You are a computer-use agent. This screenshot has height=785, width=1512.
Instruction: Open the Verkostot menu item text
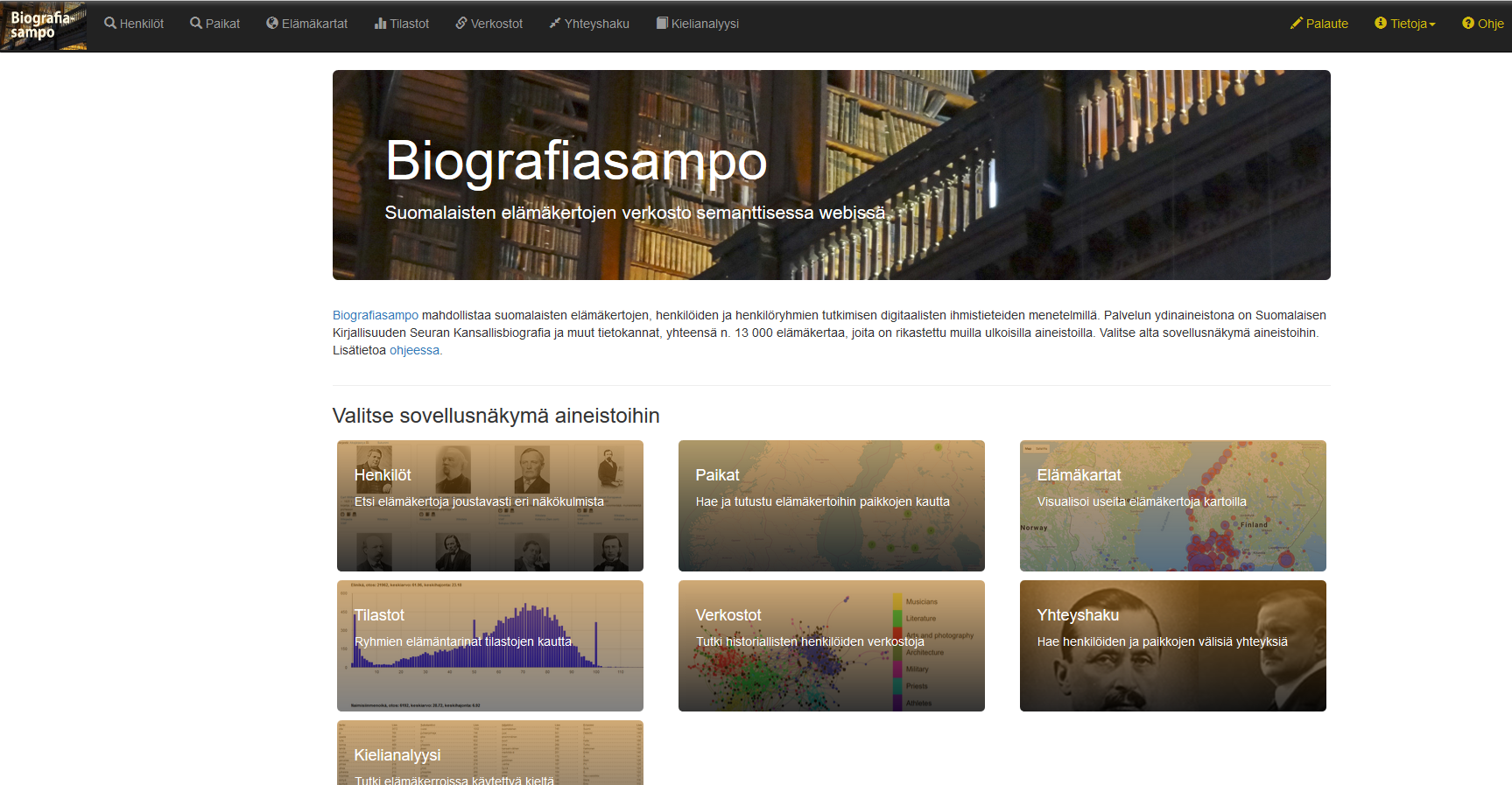[496, 24]
